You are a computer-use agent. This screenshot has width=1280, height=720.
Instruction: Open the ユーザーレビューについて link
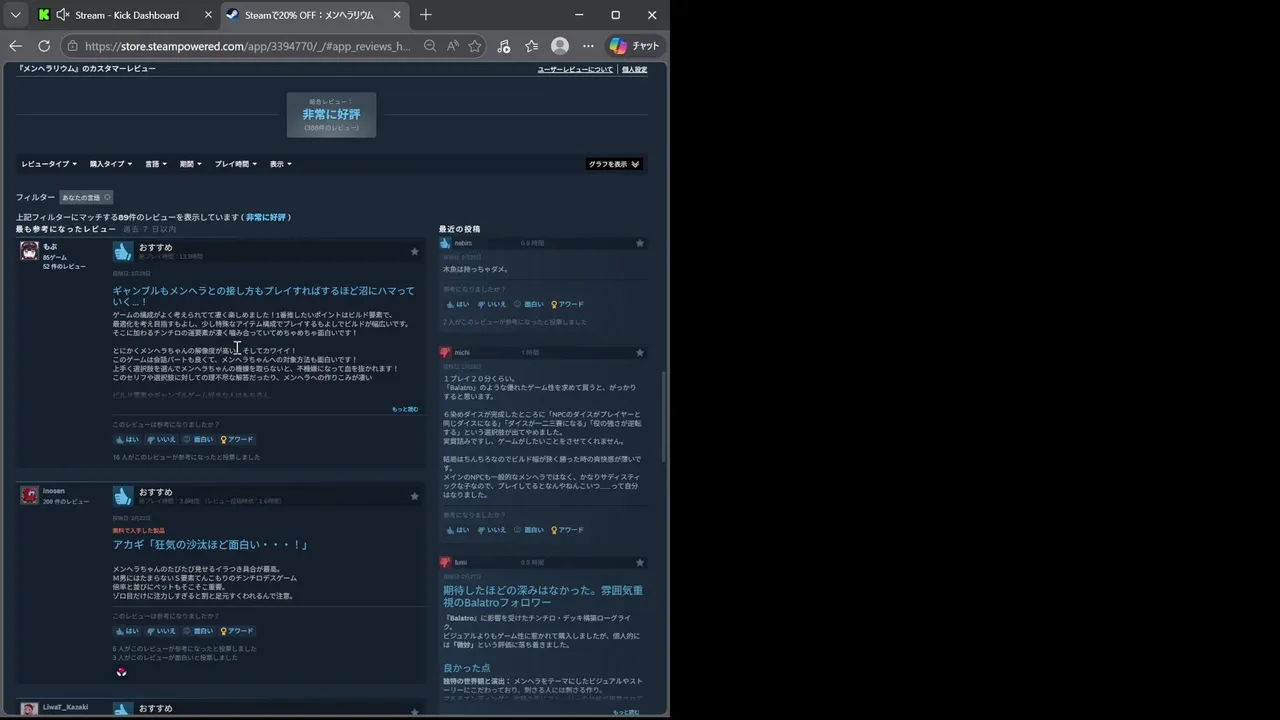click(x=575, y=69)
